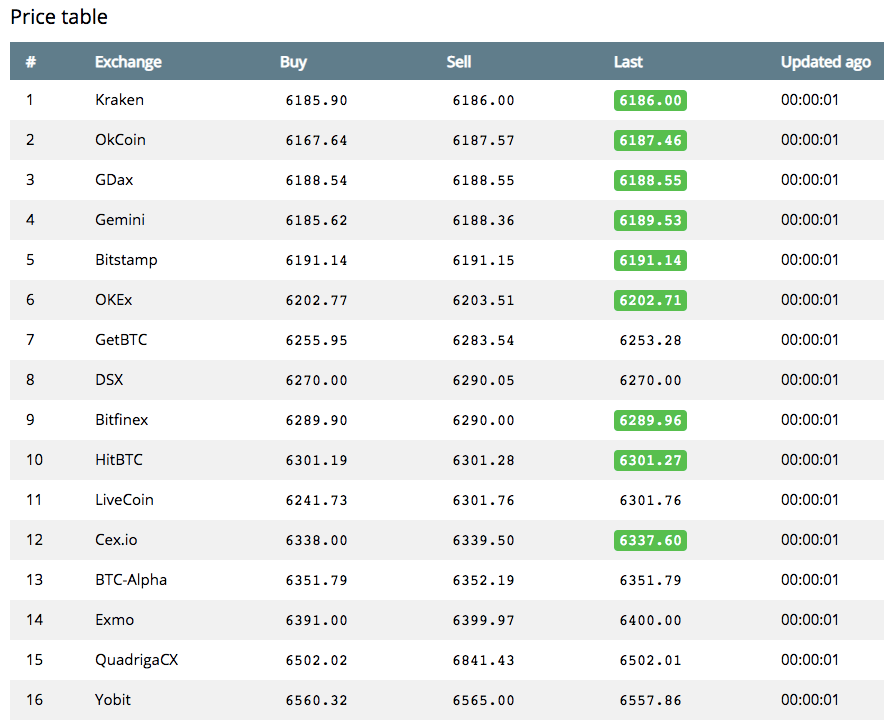Select the Gemini exchange name

click(120, 220)
